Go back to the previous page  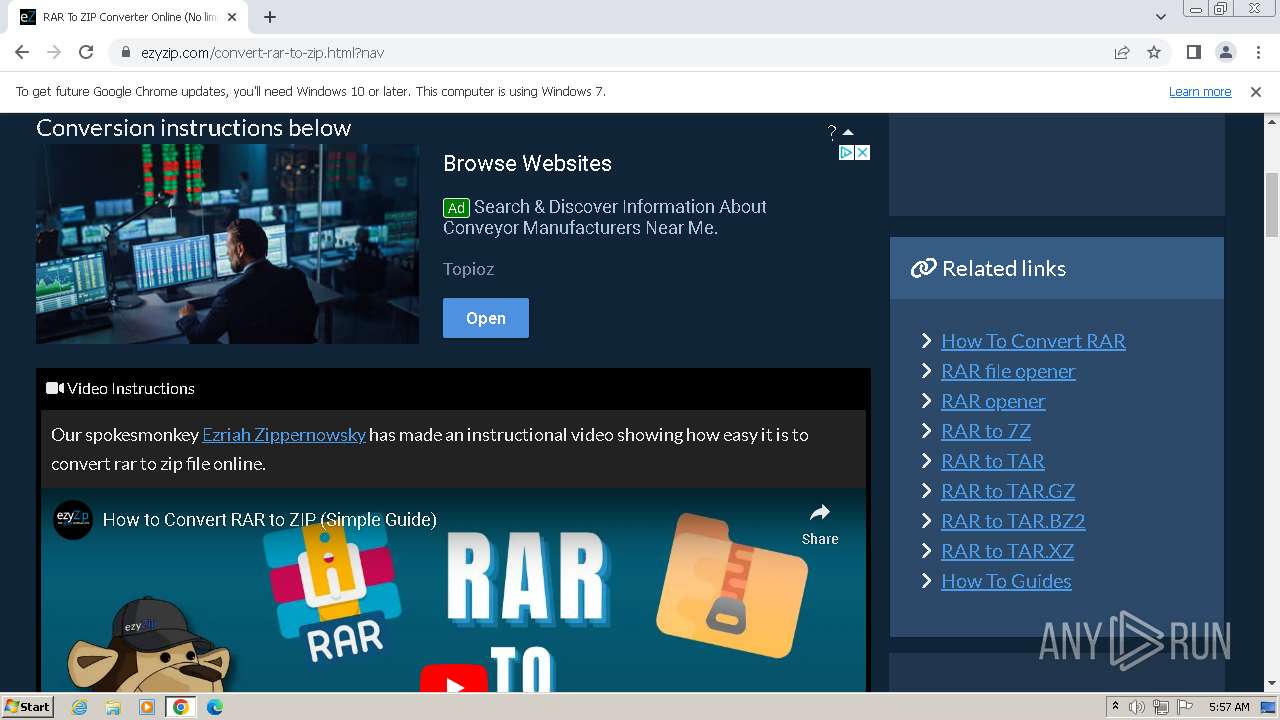(22, 52)
